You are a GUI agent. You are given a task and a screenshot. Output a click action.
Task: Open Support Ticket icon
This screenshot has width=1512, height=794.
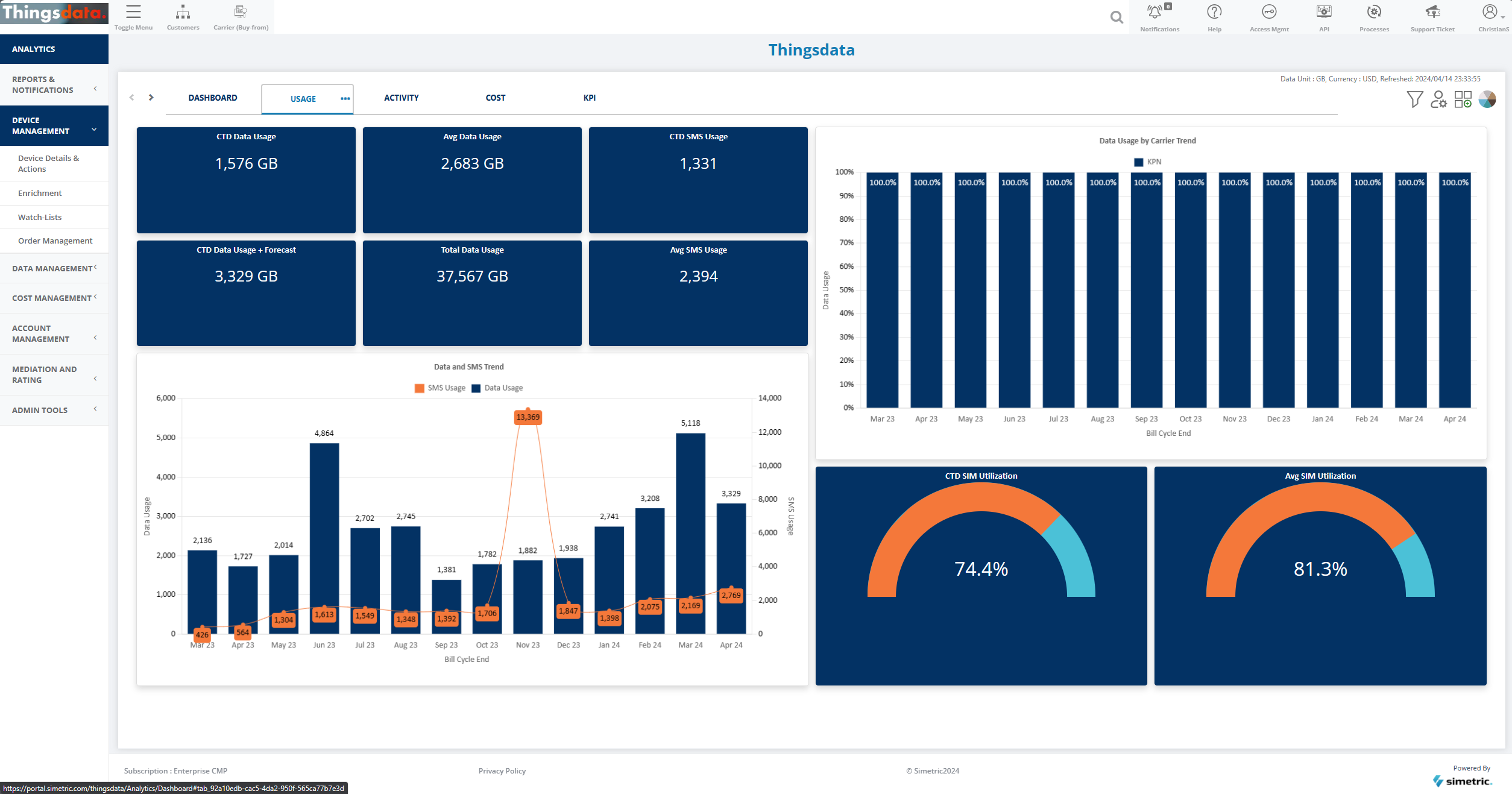pos(1432,12)
